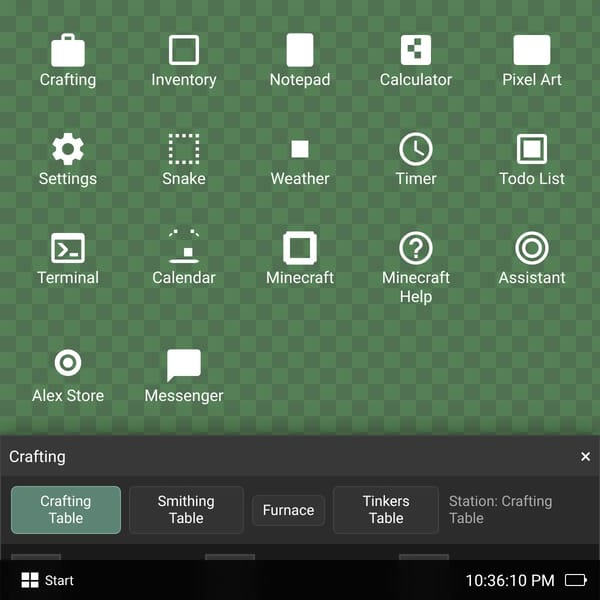The image size is (600, 600).
Task: Check the battery indicator in taskbar
Action: [576, 580]
